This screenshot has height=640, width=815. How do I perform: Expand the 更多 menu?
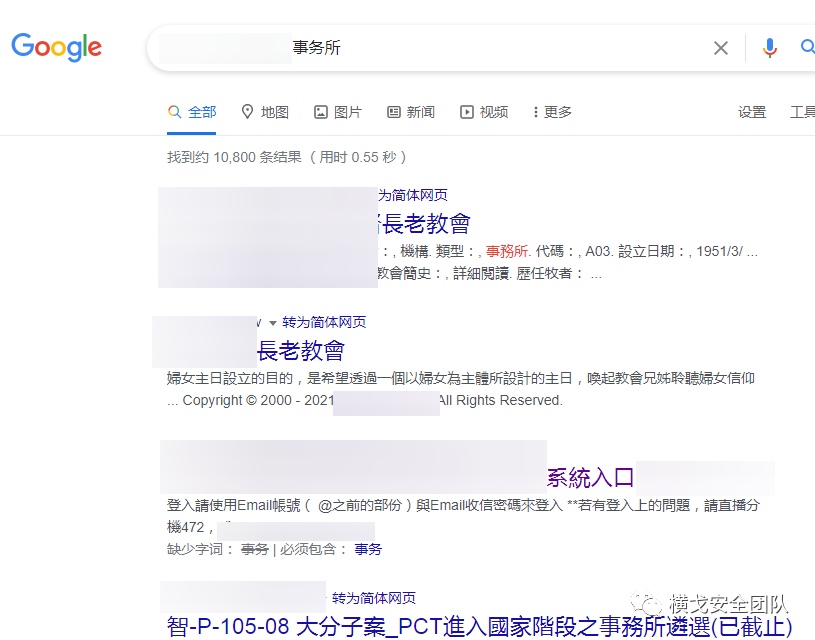point(552,112)
